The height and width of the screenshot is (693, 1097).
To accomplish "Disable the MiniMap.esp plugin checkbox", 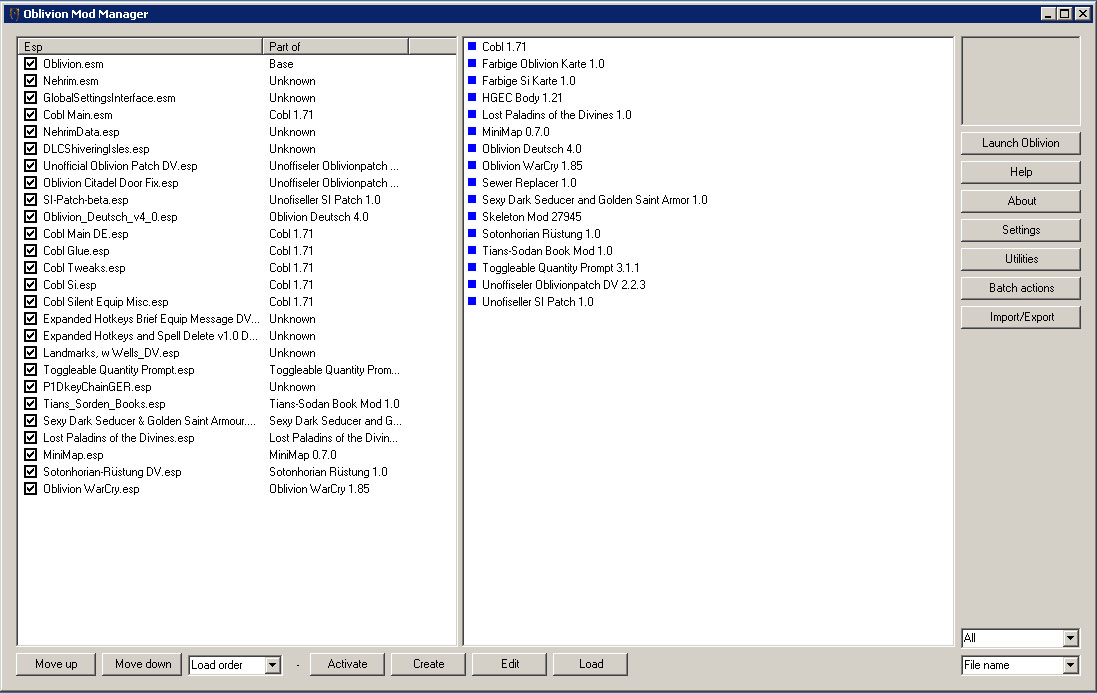I will pyautogui.click(x=30, y=455).
